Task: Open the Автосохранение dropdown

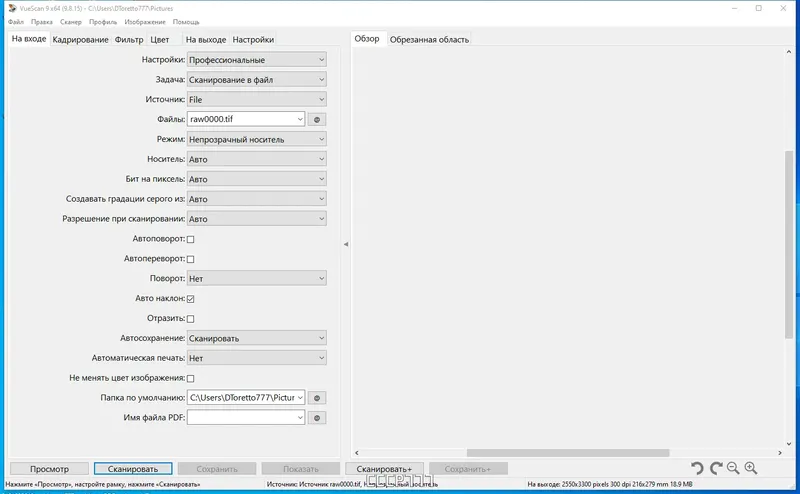Action: tap(257, 338)
